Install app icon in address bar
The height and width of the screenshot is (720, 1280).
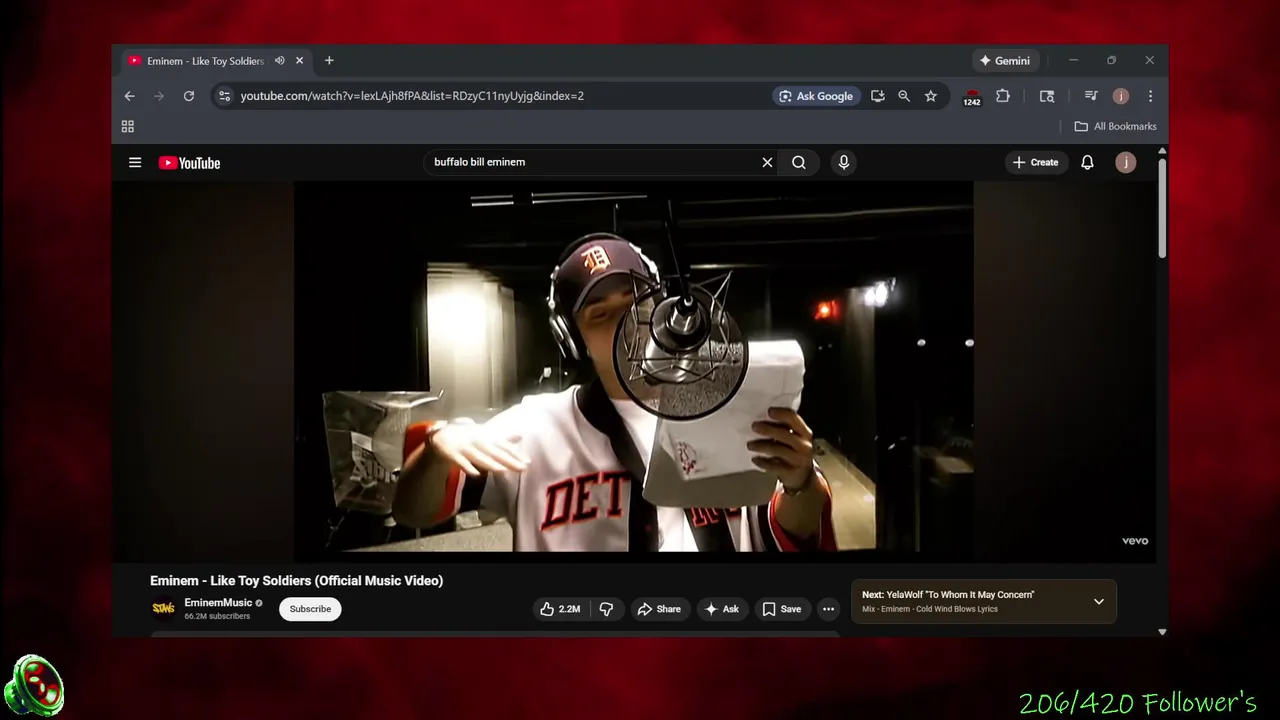(x=877, y=96)
